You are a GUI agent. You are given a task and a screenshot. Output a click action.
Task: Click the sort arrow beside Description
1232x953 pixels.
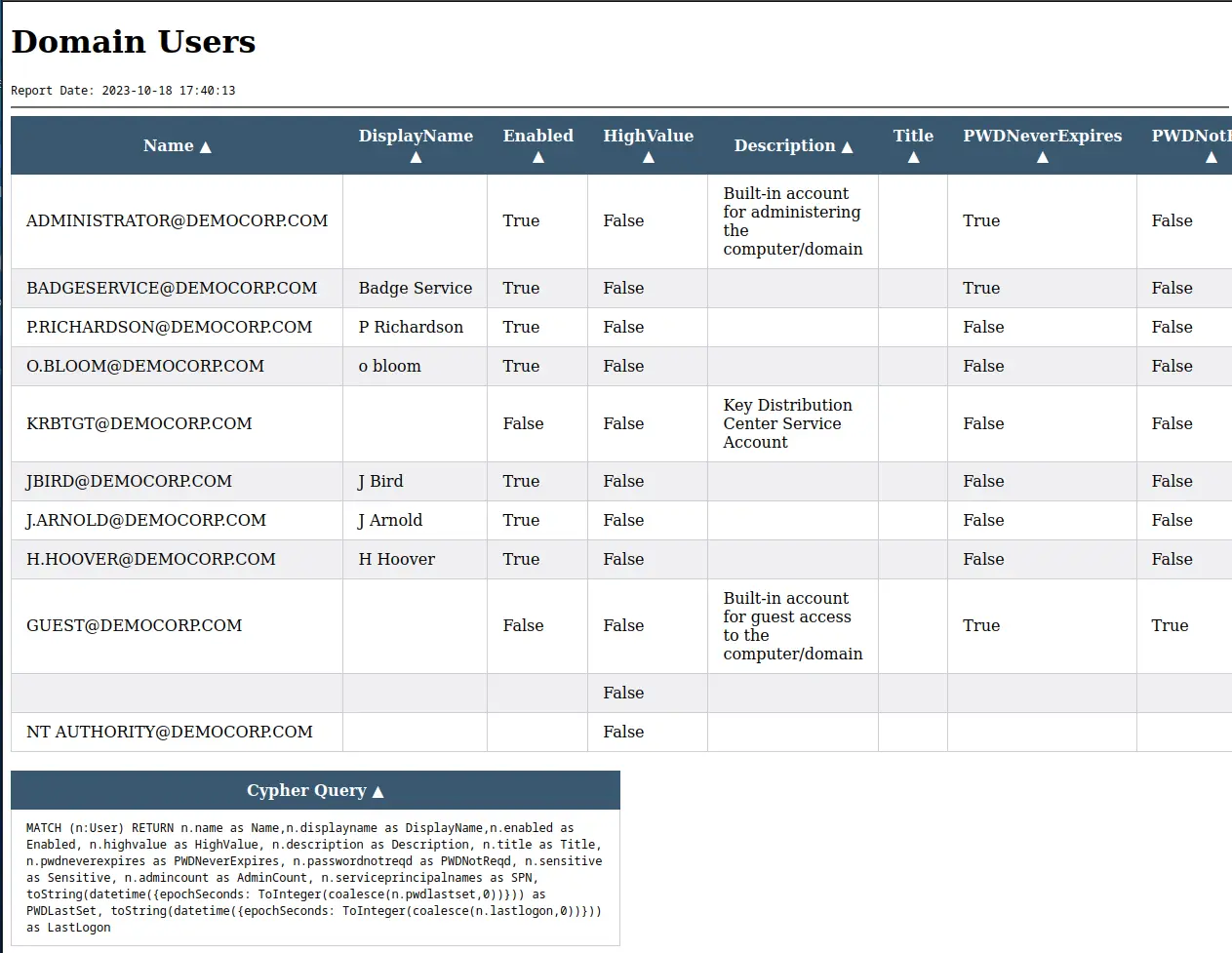tap(847, 147)
